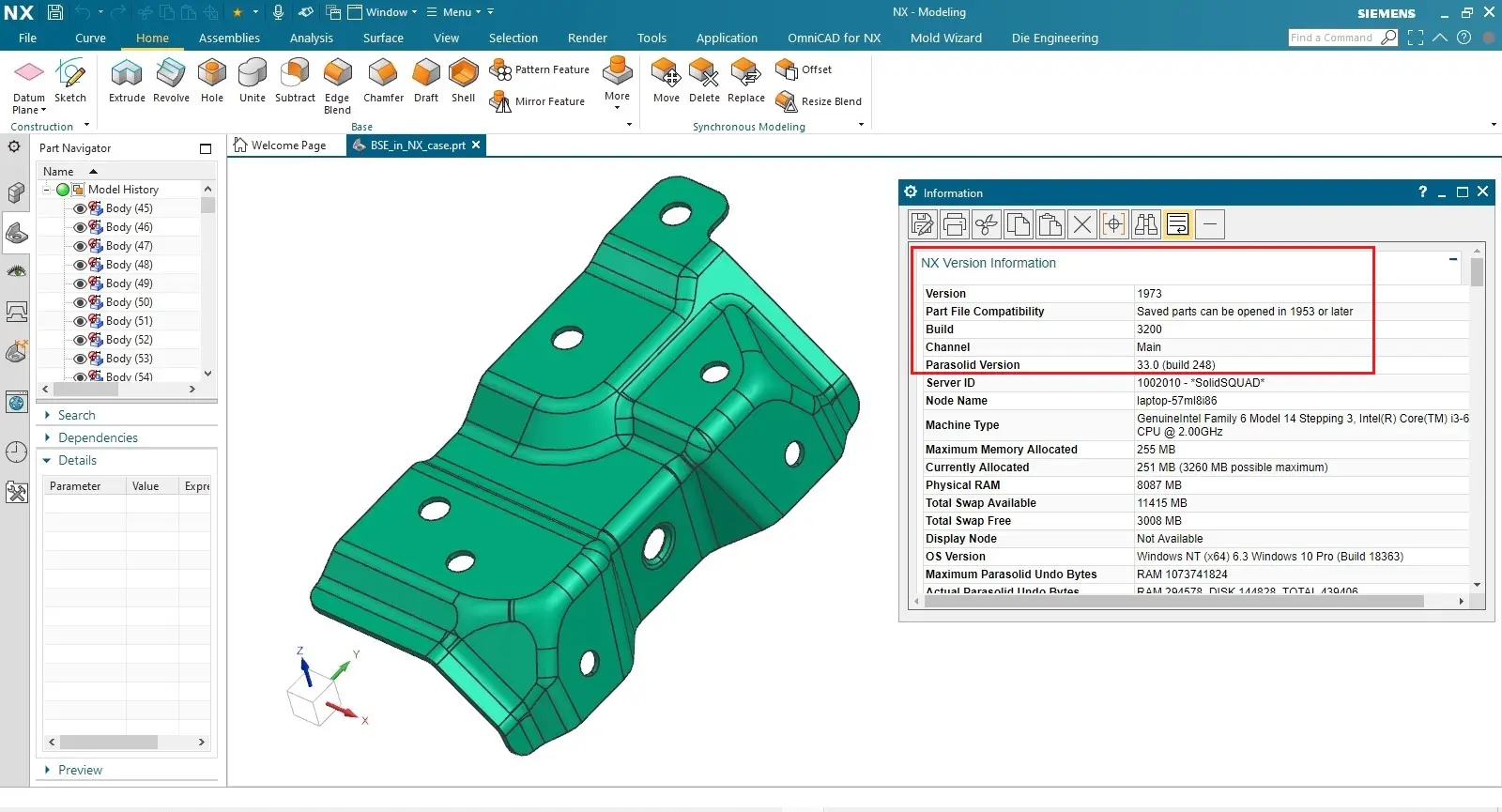Viewport: 1502px width, 812px height.
Task: Open the File menu
Action: tap(27, 38)
